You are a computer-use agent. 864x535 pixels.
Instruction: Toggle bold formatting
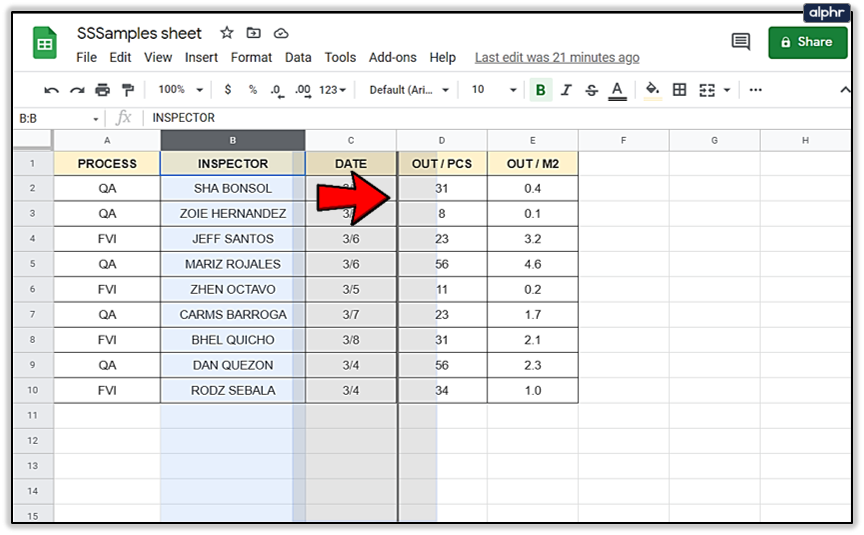541,90
